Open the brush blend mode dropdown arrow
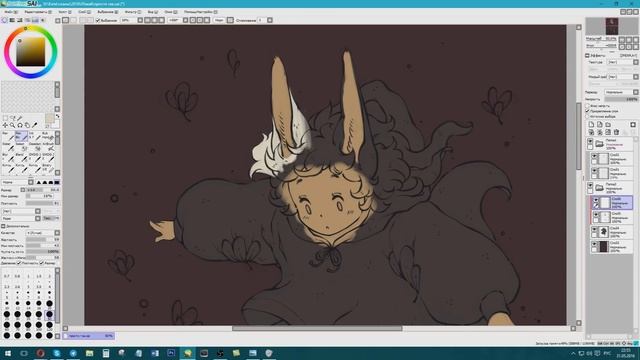Viewport: 640px width, 360px height. pos(31,182)
